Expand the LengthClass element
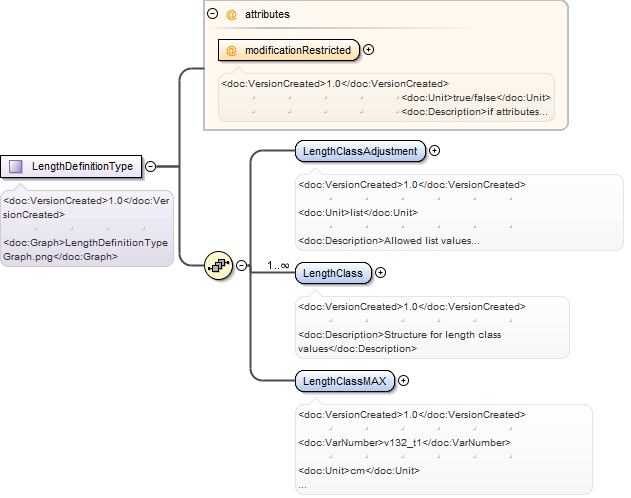 tap(380, 273)
